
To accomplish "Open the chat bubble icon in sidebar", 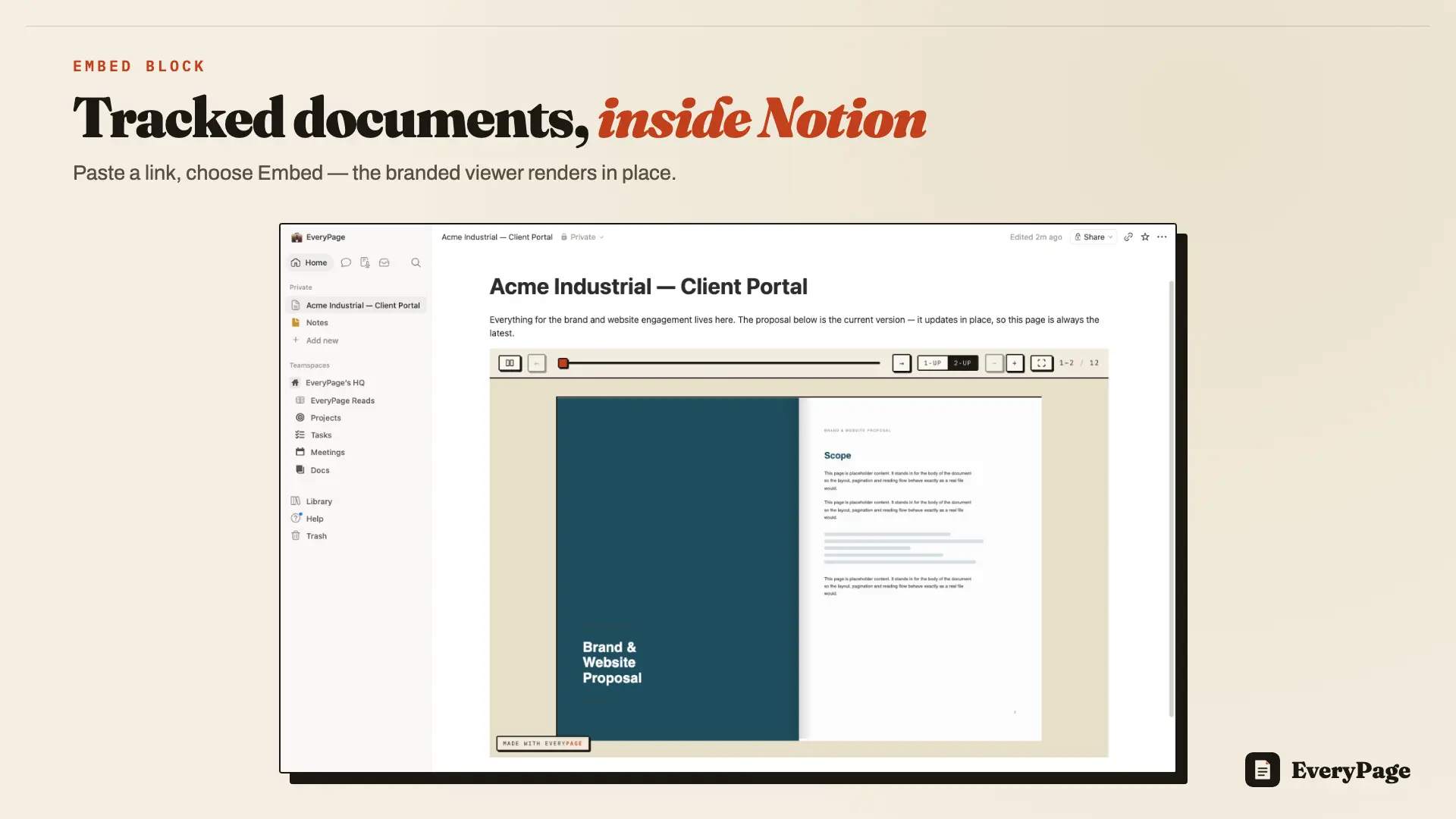I will click(346, 262).
